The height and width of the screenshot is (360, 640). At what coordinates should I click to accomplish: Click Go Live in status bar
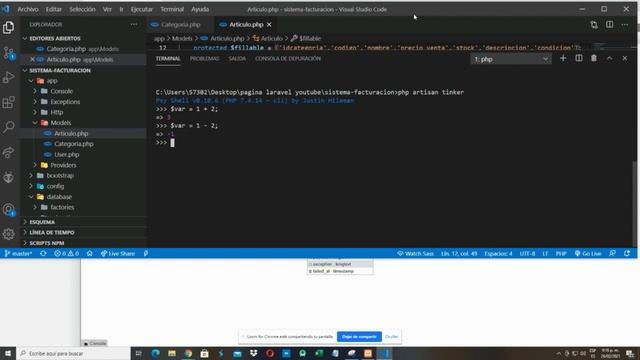588,253
